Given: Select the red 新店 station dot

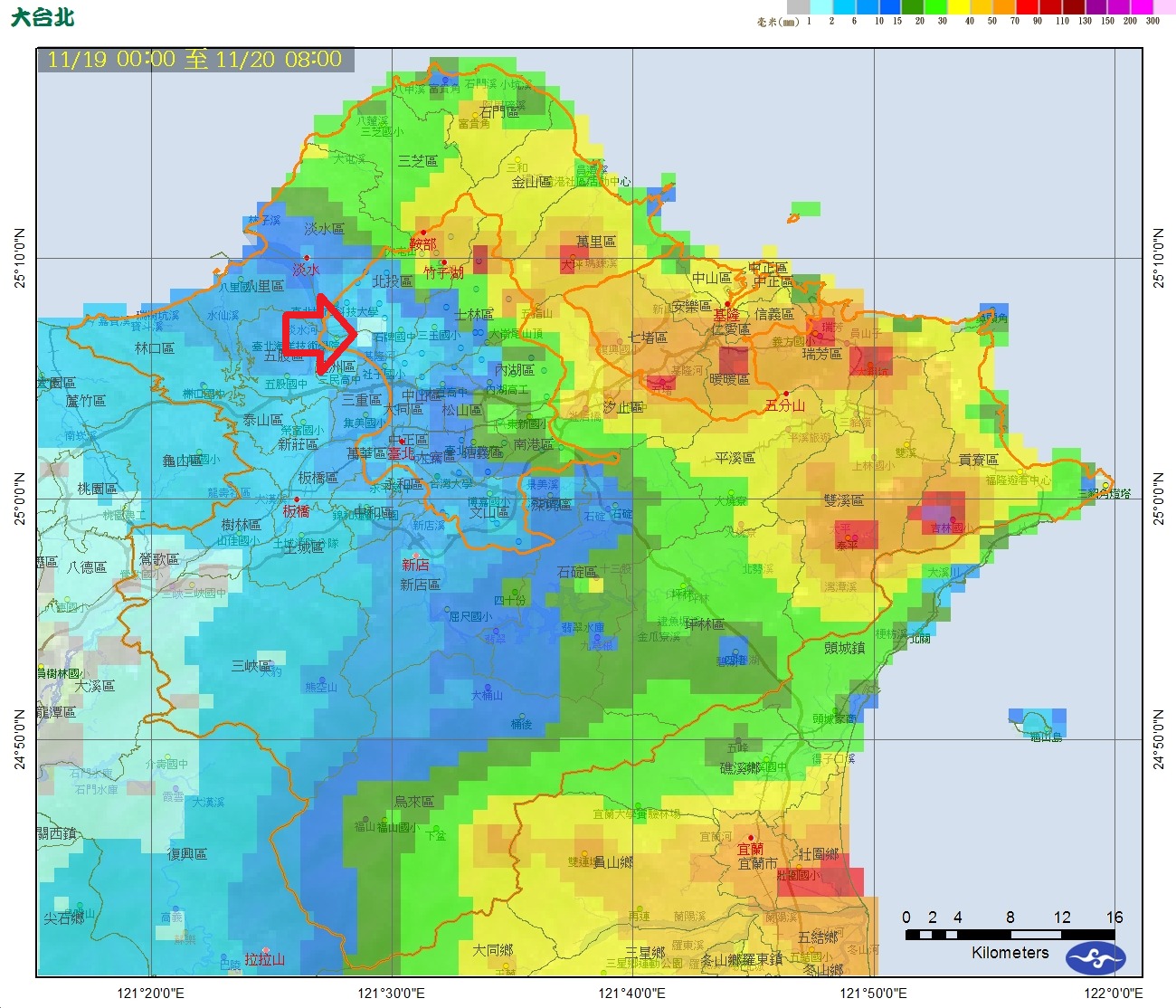Looking at the screenshot, I should (x=416, y=555).
